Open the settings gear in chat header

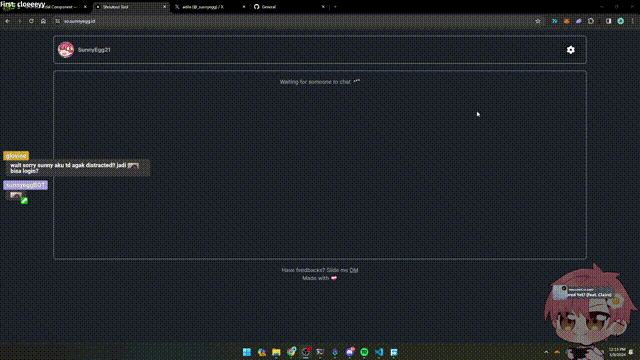tap(571, 50)
